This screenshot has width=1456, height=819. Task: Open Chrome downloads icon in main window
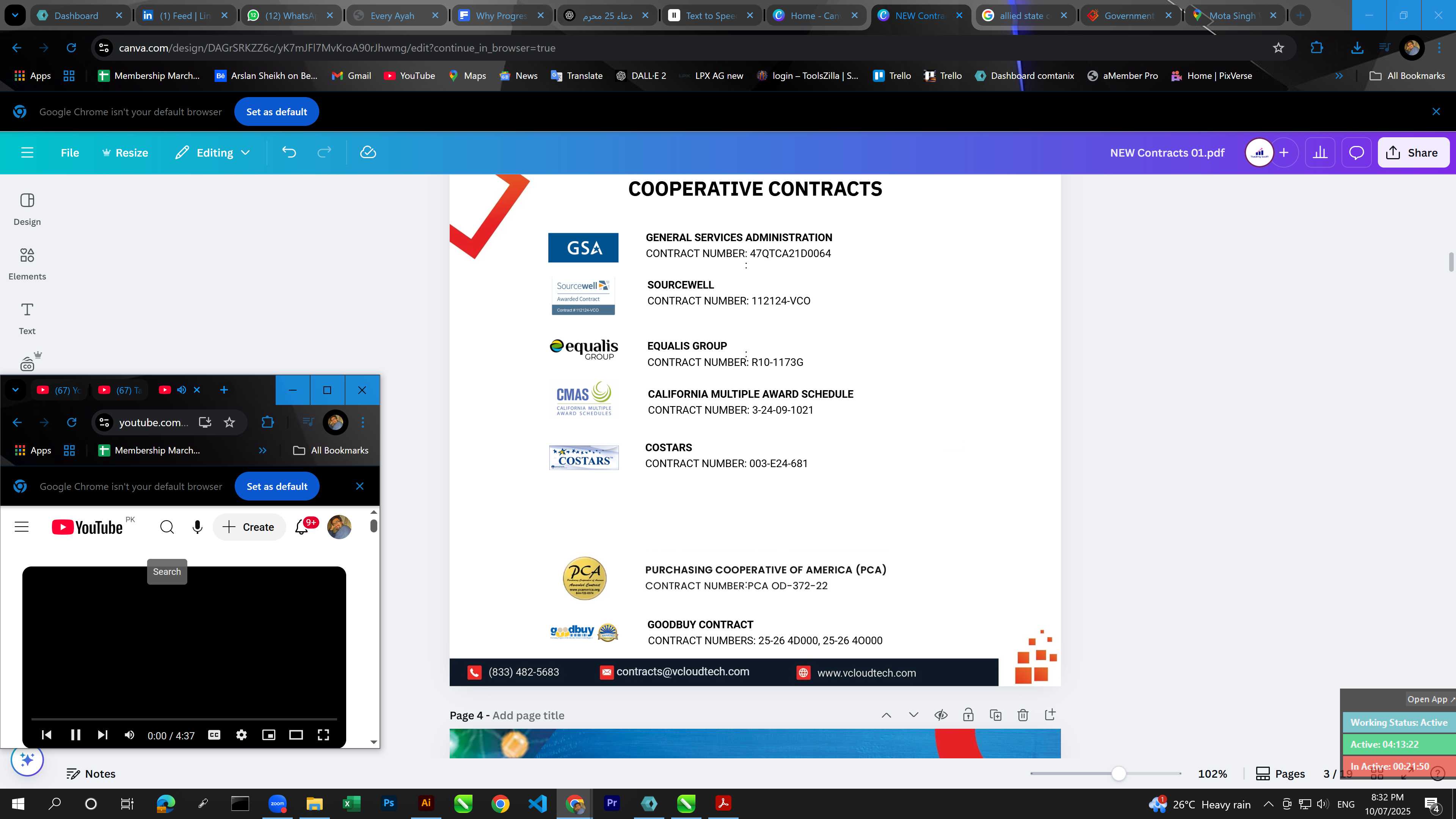(1357, 48)
